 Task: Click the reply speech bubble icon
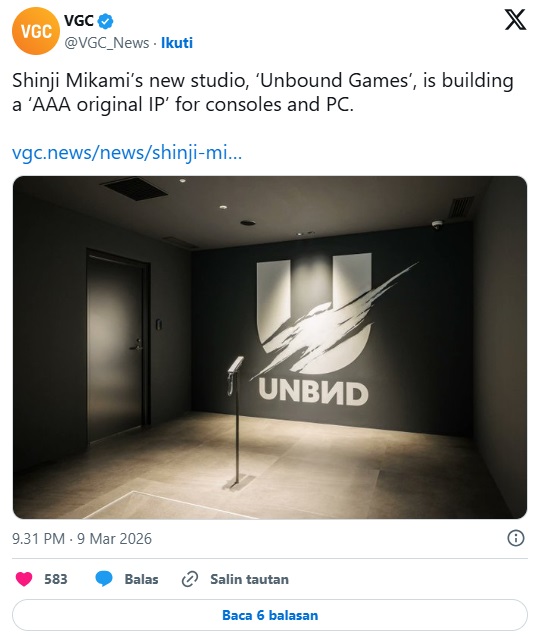click(104, 579)
